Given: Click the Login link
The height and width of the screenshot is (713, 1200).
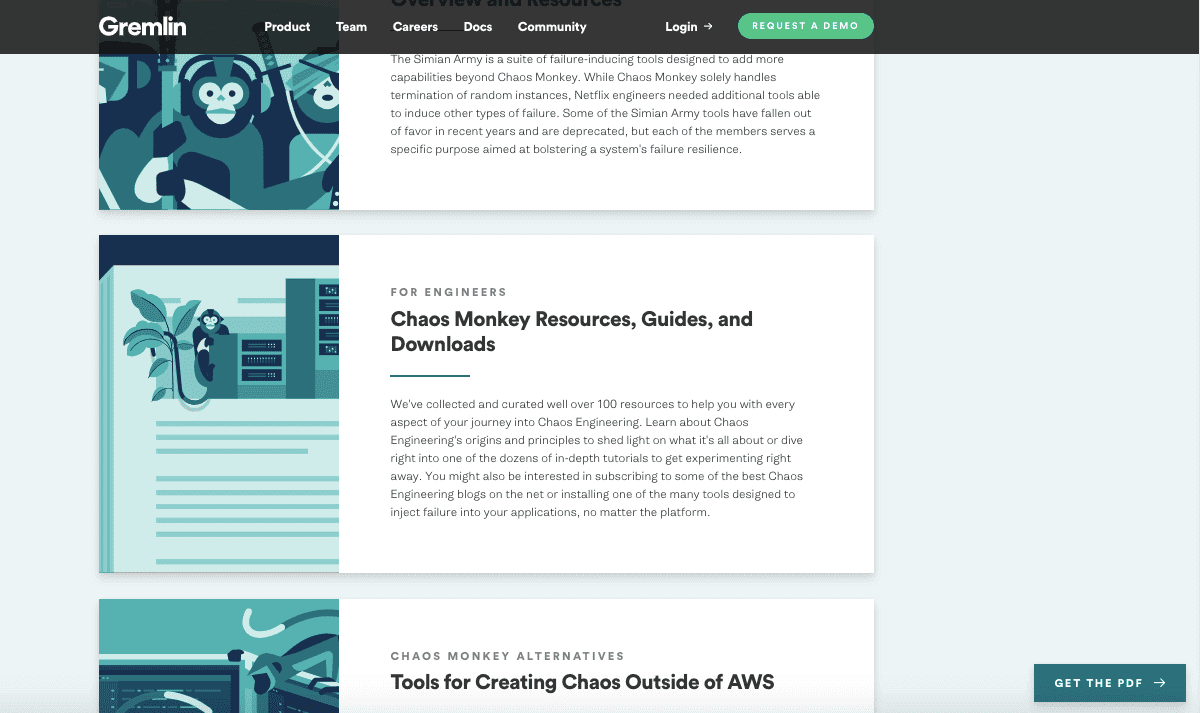Looking at the screenshot, I should (681, 27).
